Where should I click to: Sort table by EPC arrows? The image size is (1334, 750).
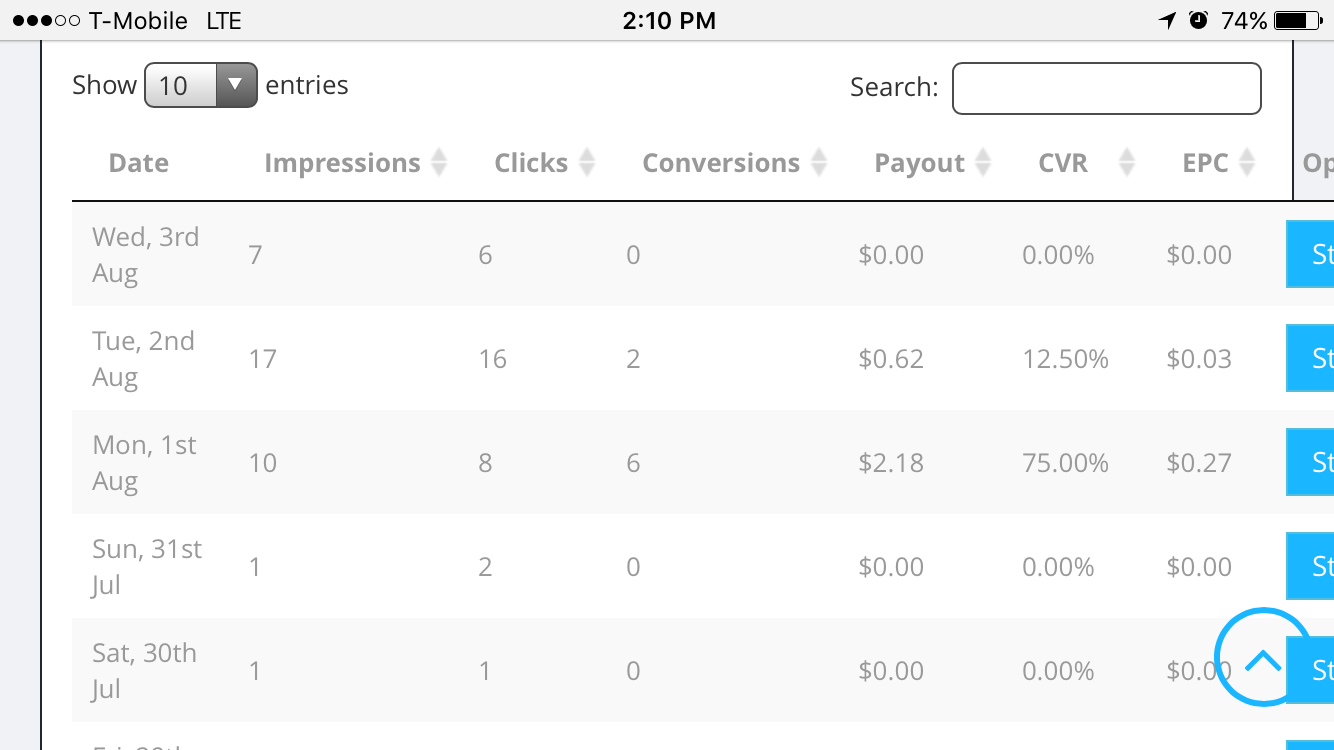pos(1247,163)
